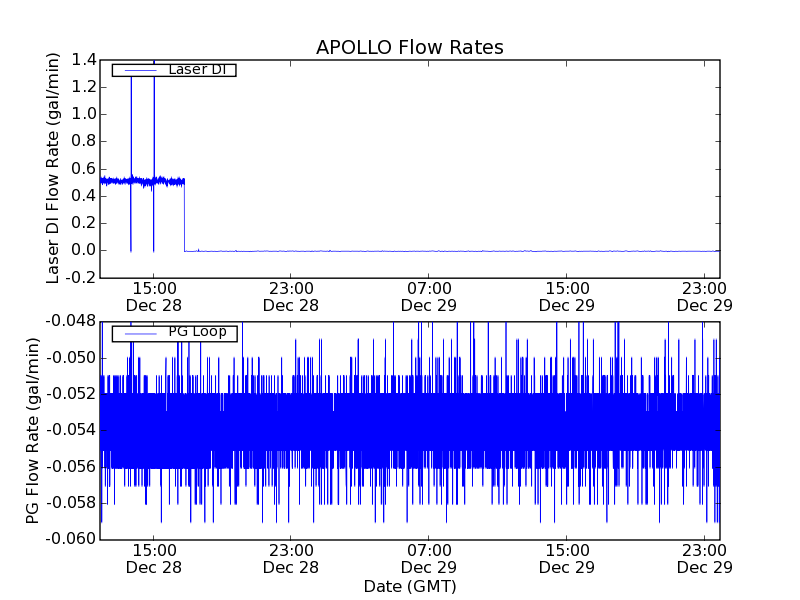Click 23:00 Dec 28 tick below lower plot

pos(290,558)
